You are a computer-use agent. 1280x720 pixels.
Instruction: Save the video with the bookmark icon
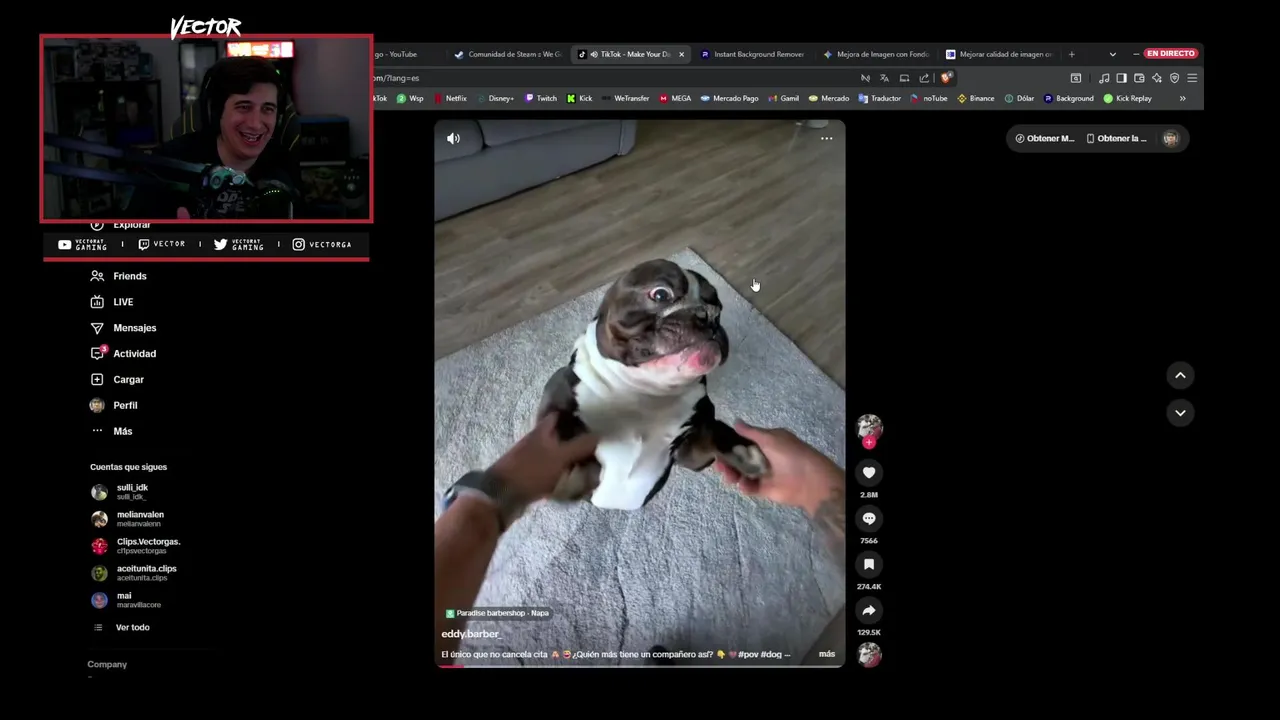(869, 564)
